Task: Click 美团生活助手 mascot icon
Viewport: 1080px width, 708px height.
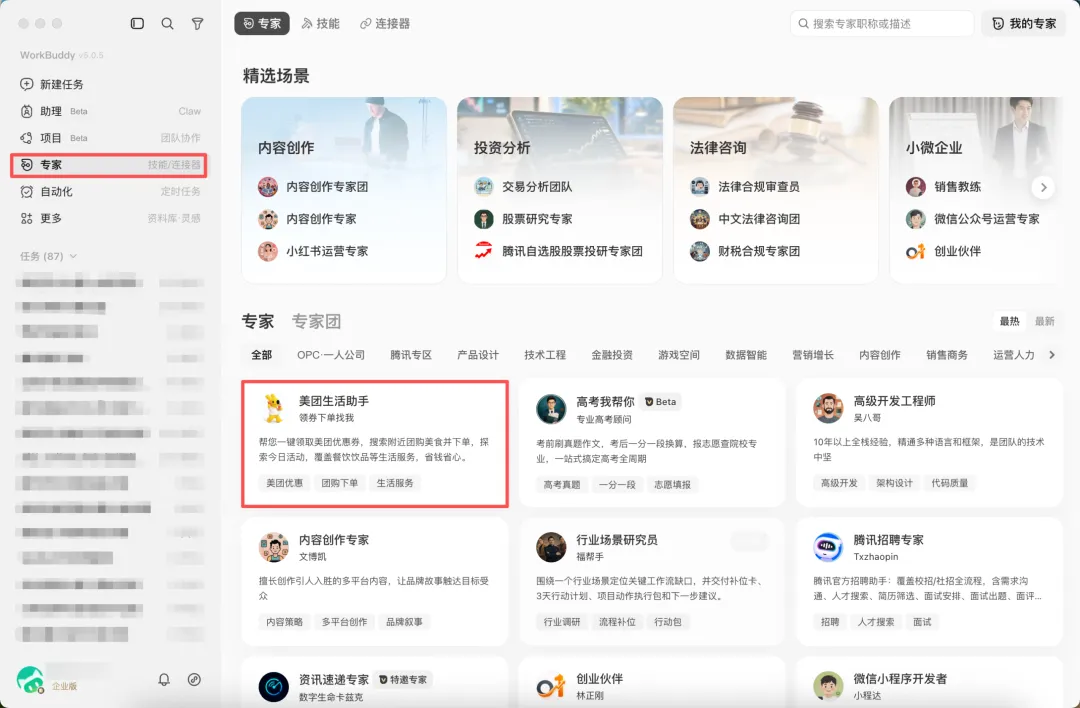Action: (273, 408)
